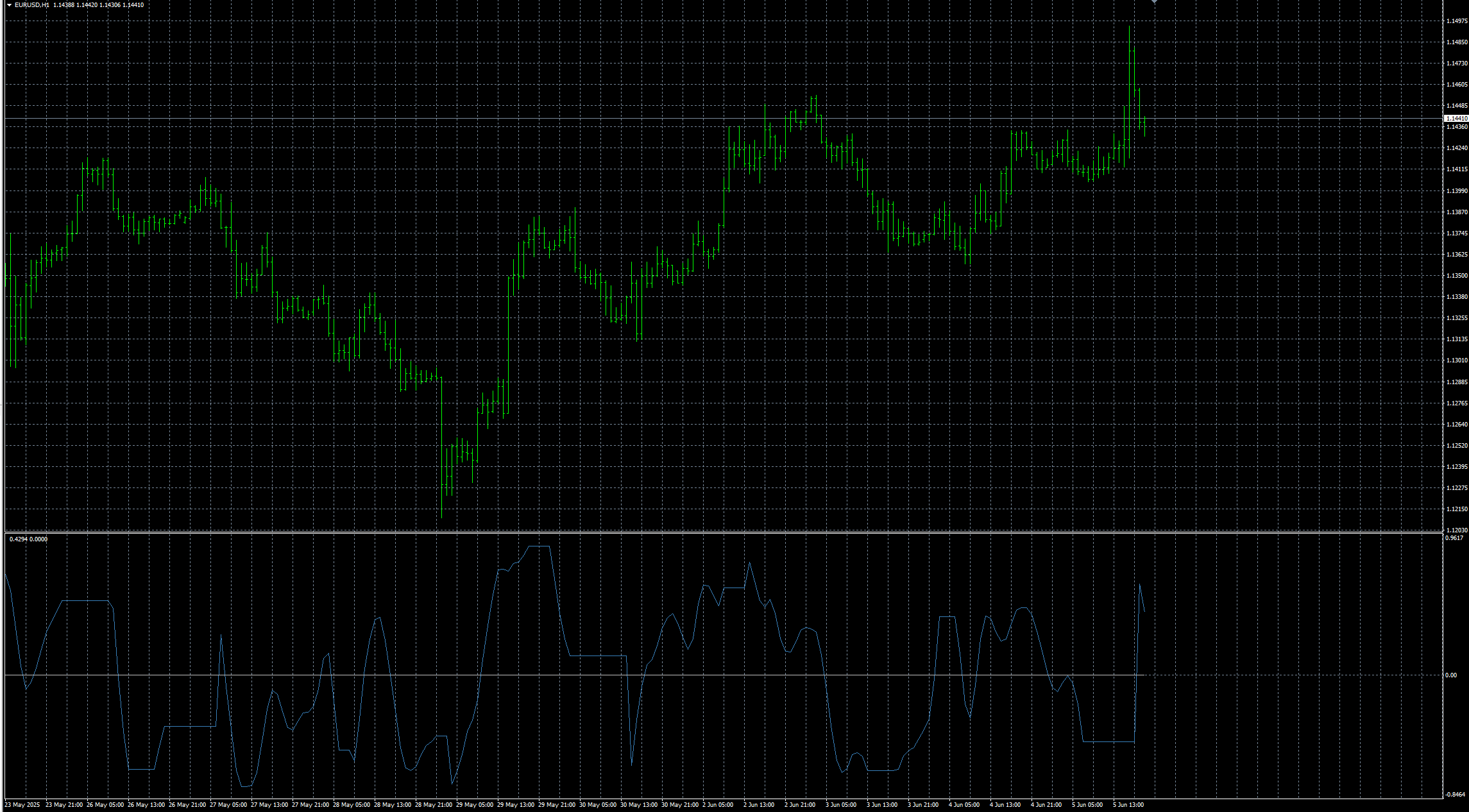
Task: Click the 1.14360 price axis label
Action: point(1457,127)
